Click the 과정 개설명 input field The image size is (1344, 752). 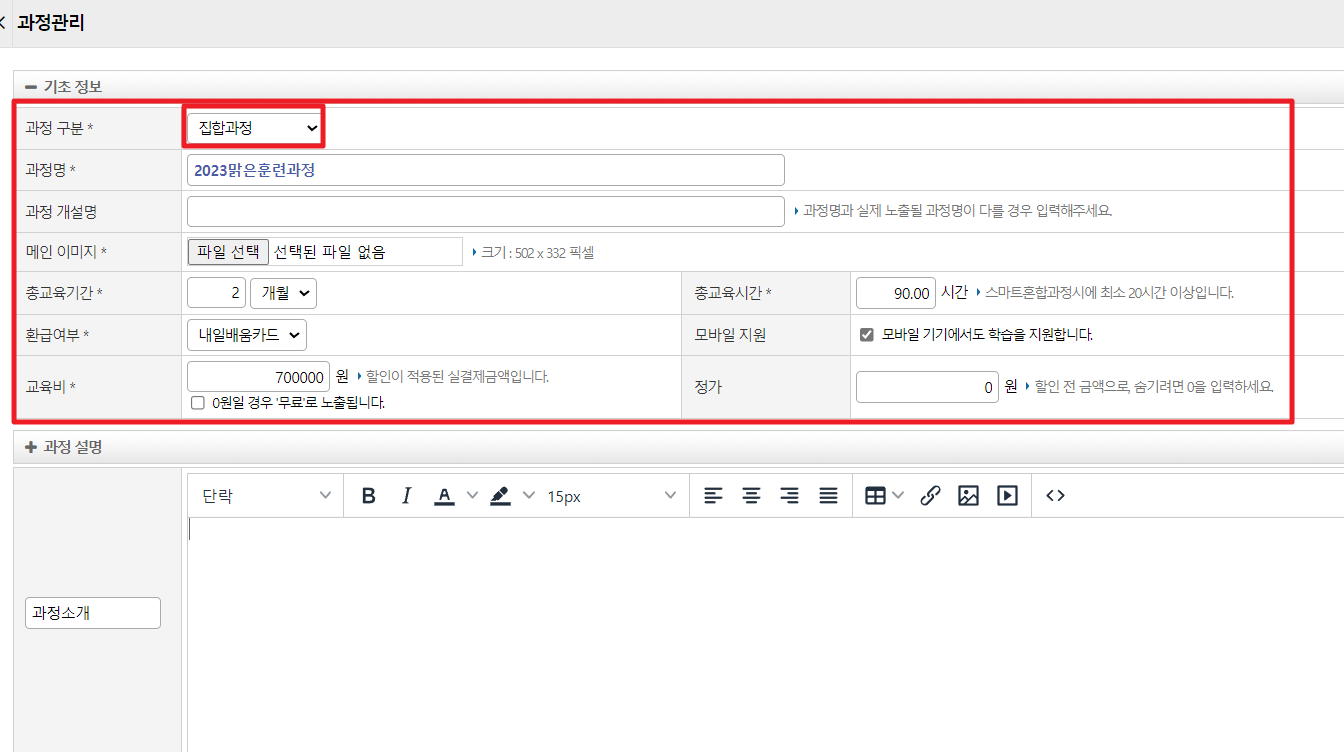485,211
